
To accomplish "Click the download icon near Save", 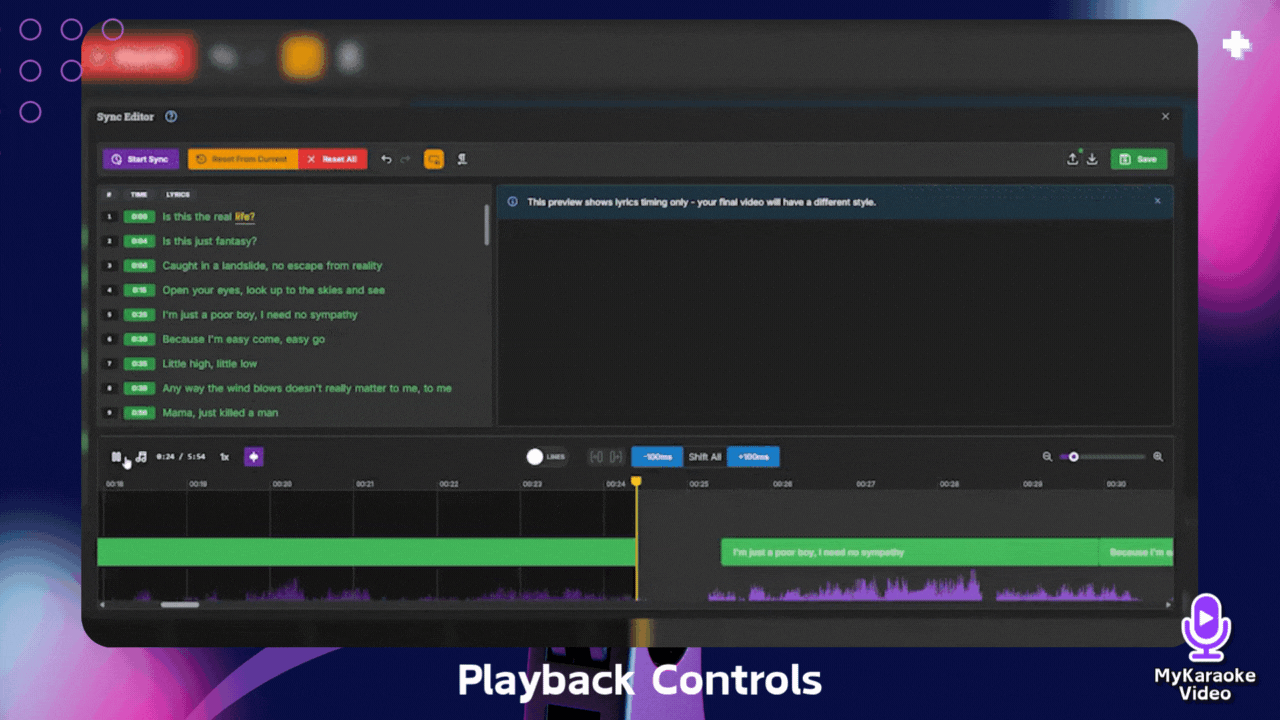I will tap(1092, 159).
